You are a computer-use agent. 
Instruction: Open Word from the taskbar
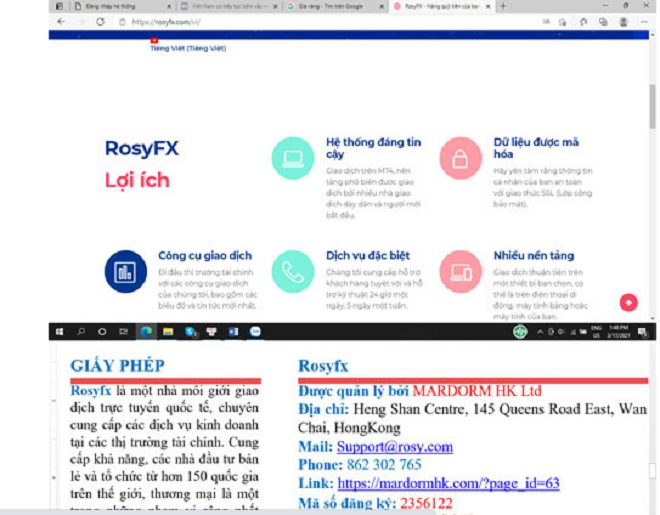(x=233, y=332)
